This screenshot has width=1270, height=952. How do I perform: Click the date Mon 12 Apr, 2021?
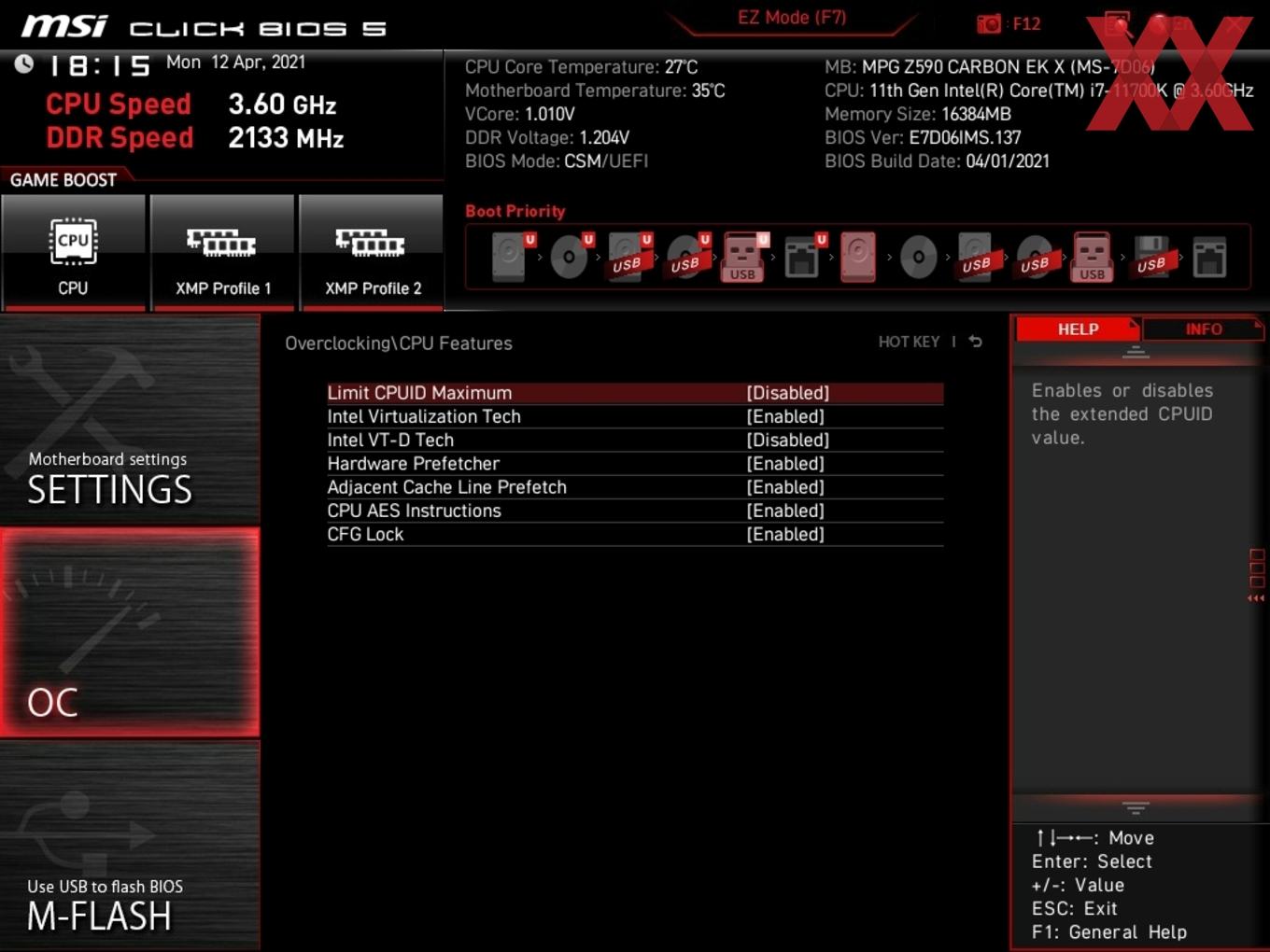[235, 62]
